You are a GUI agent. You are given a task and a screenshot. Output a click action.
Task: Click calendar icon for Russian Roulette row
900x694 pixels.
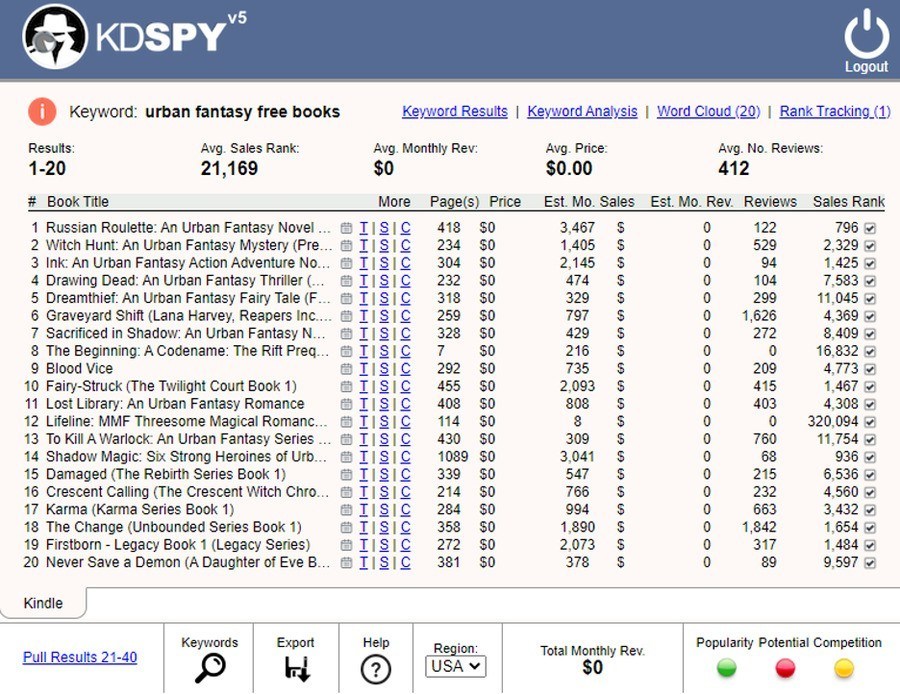[x=346, y=228]
